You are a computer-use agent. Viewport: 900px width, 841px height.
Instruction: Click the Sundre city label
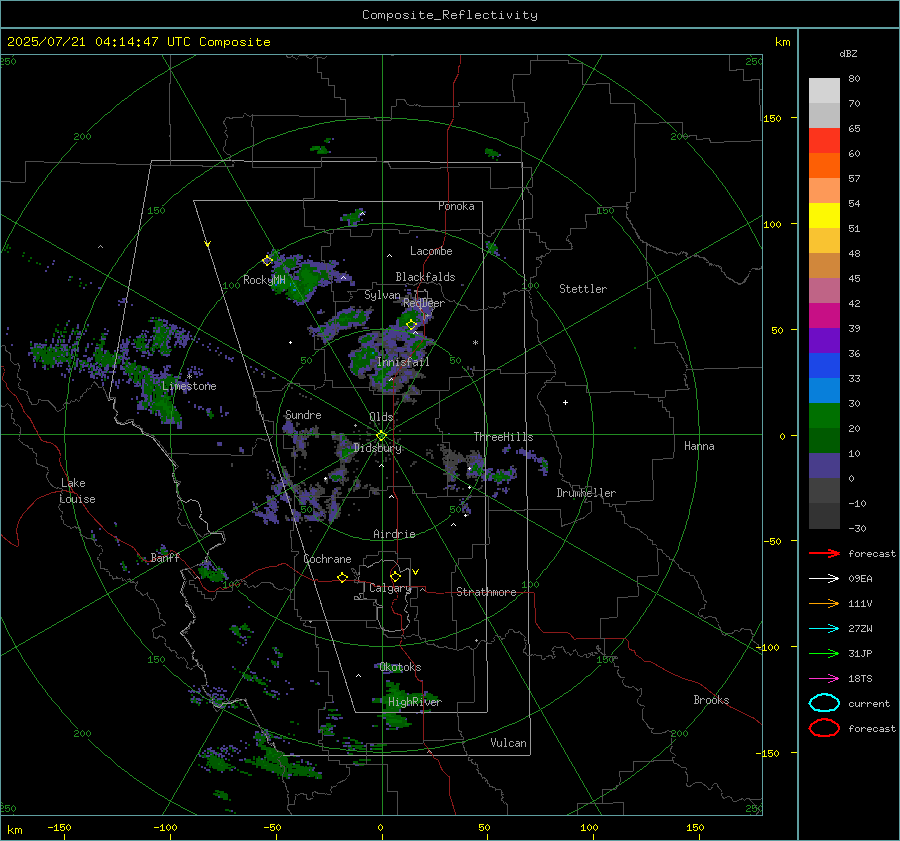303,414
